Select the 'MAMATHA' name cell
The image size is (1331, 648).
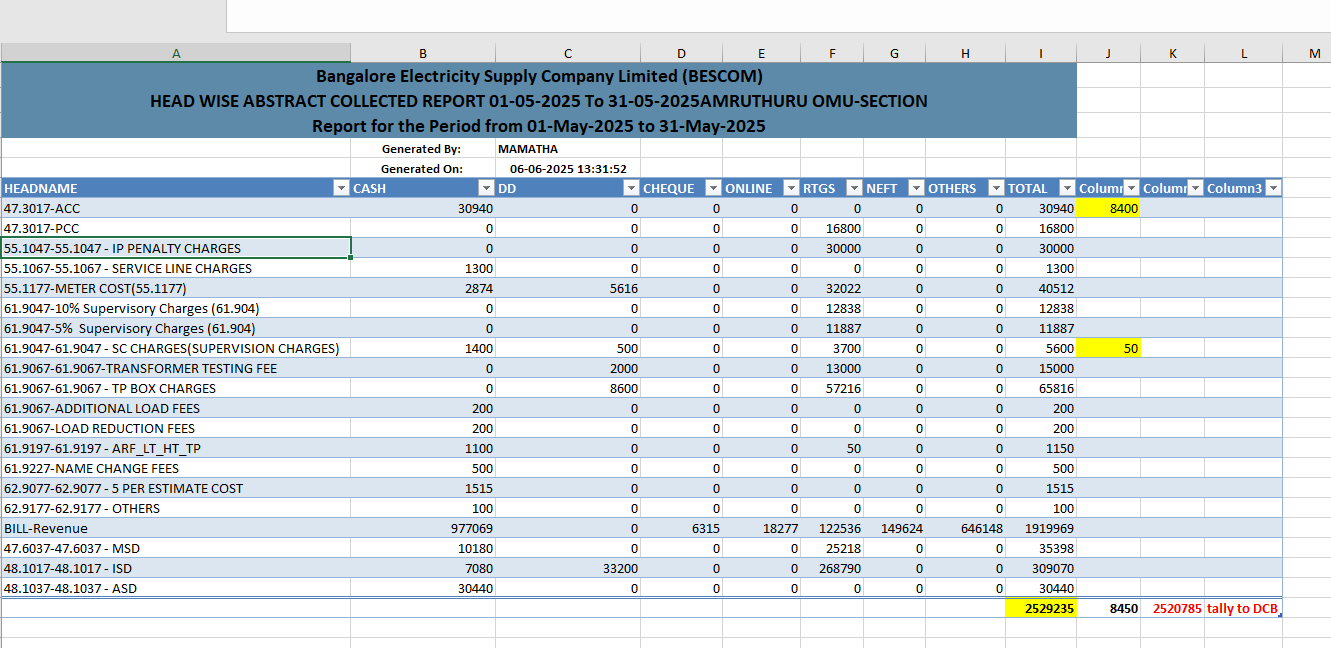point(568,149)
